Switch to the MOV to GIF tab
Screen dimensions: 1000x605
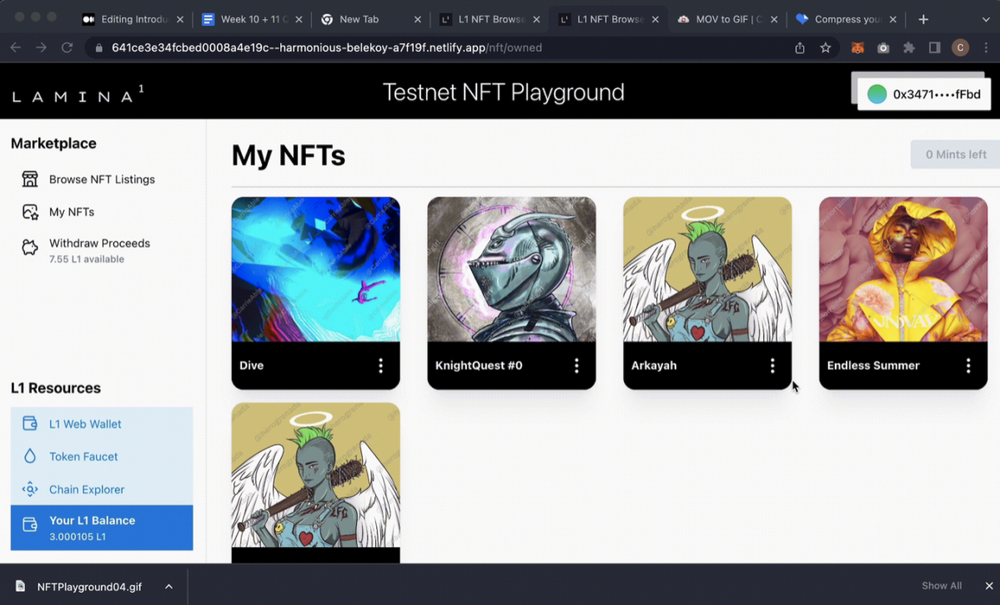coord(728,19)
